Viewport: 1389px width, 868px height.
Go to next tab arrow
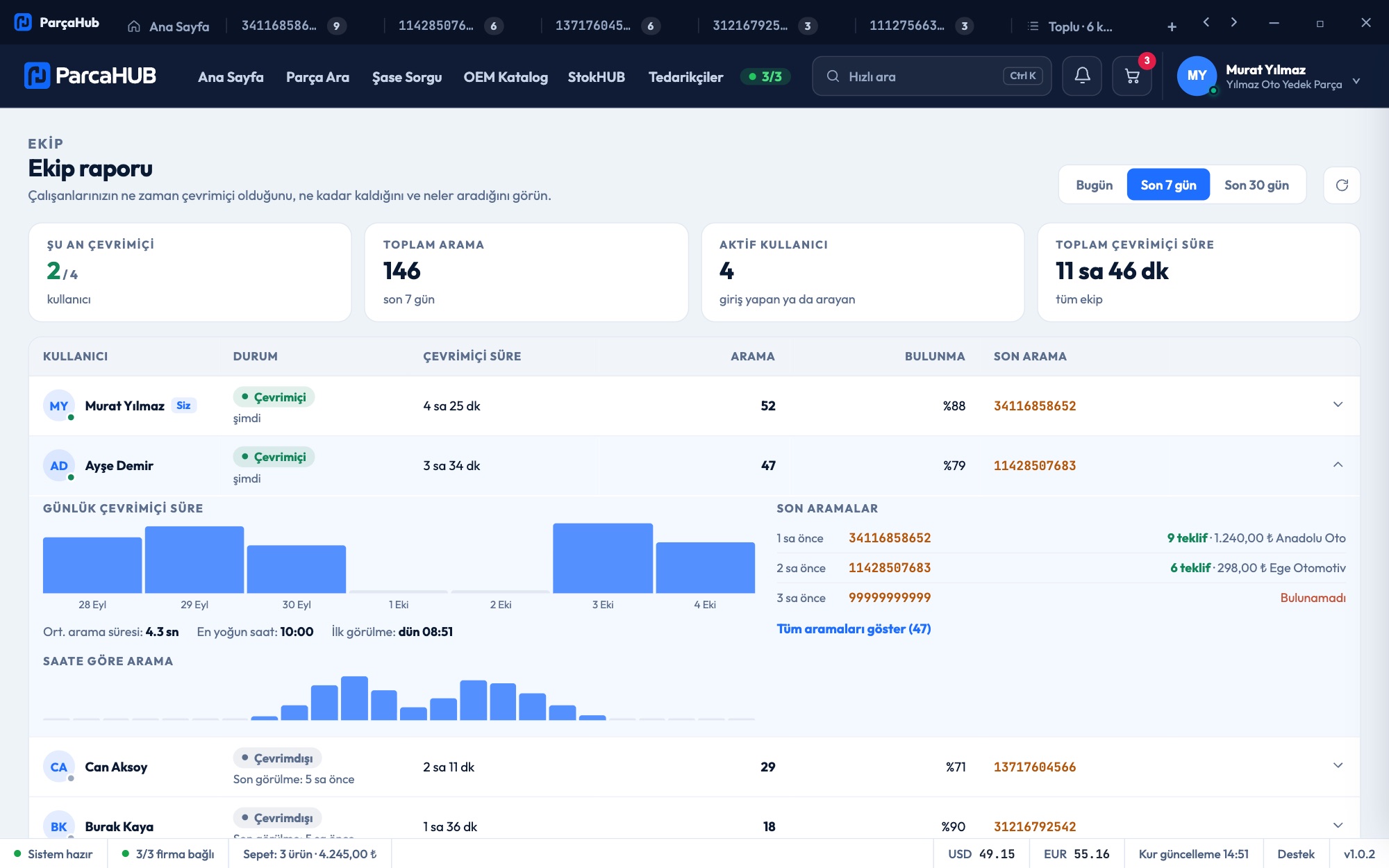point(1233,22)
